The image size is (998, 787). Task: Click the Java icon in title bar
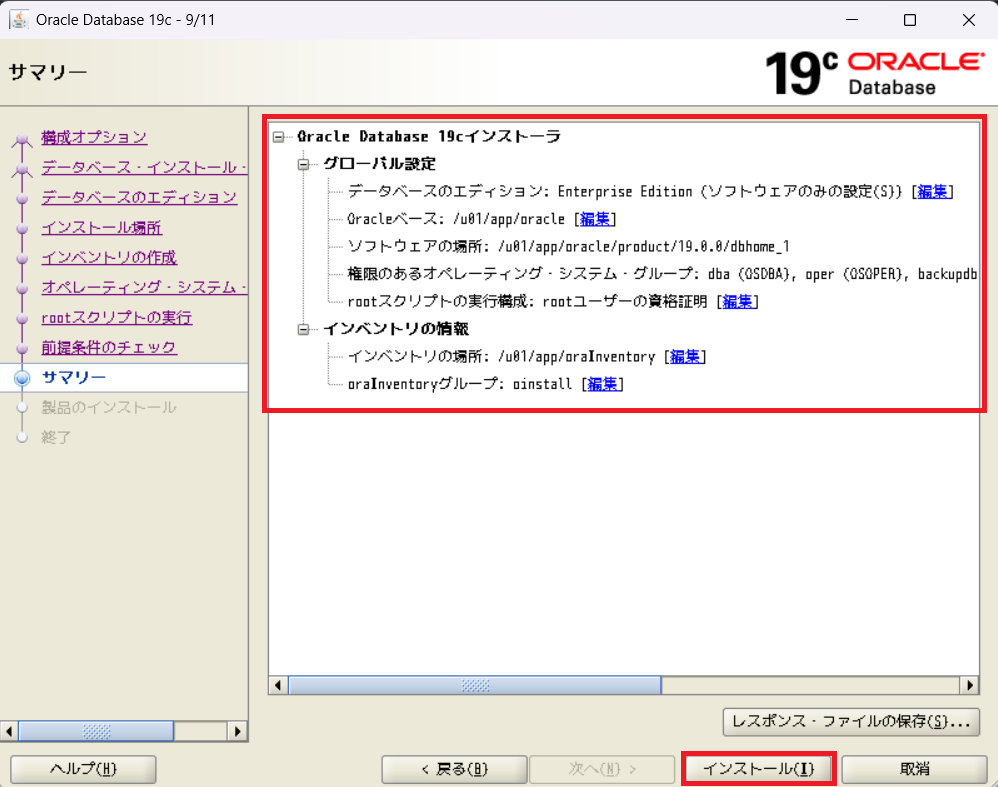pos(18,19)
